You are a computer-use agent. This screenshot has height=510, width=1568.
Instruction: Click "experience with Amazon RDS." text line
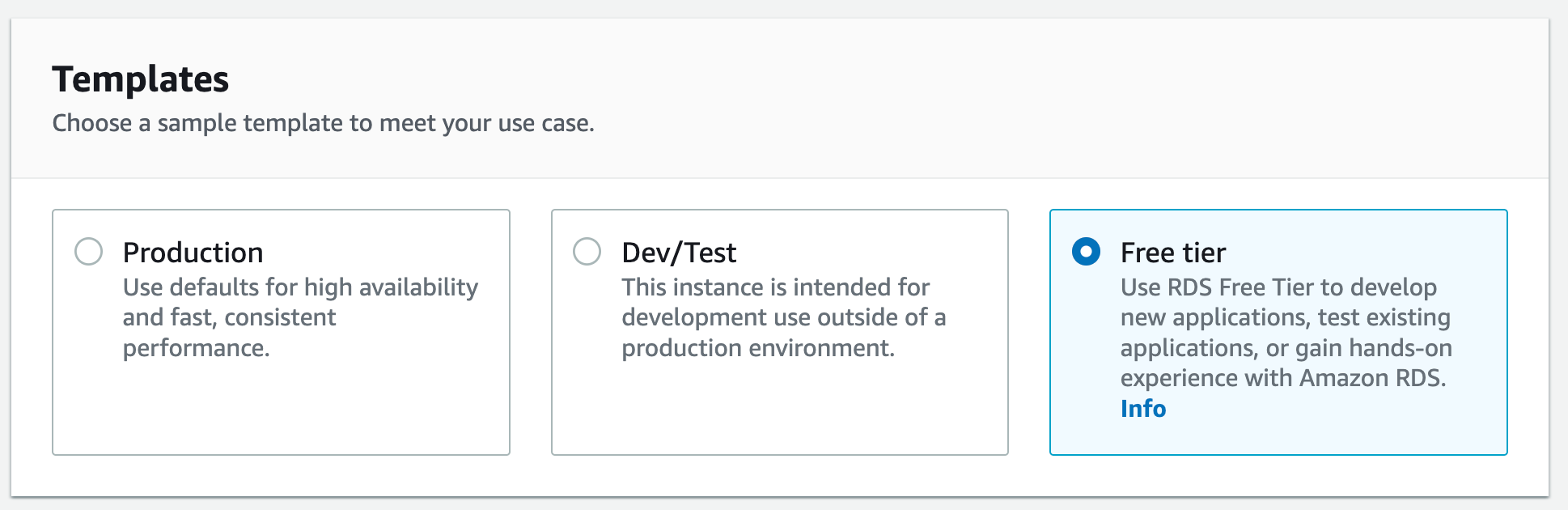1282,378
